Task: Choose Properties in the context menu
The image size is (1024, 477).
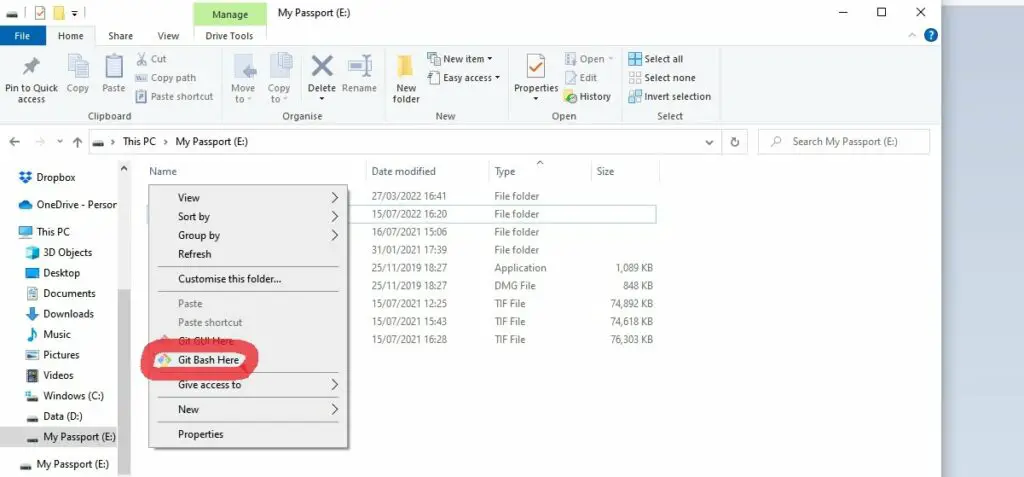Action: click(x=248, y=435)
